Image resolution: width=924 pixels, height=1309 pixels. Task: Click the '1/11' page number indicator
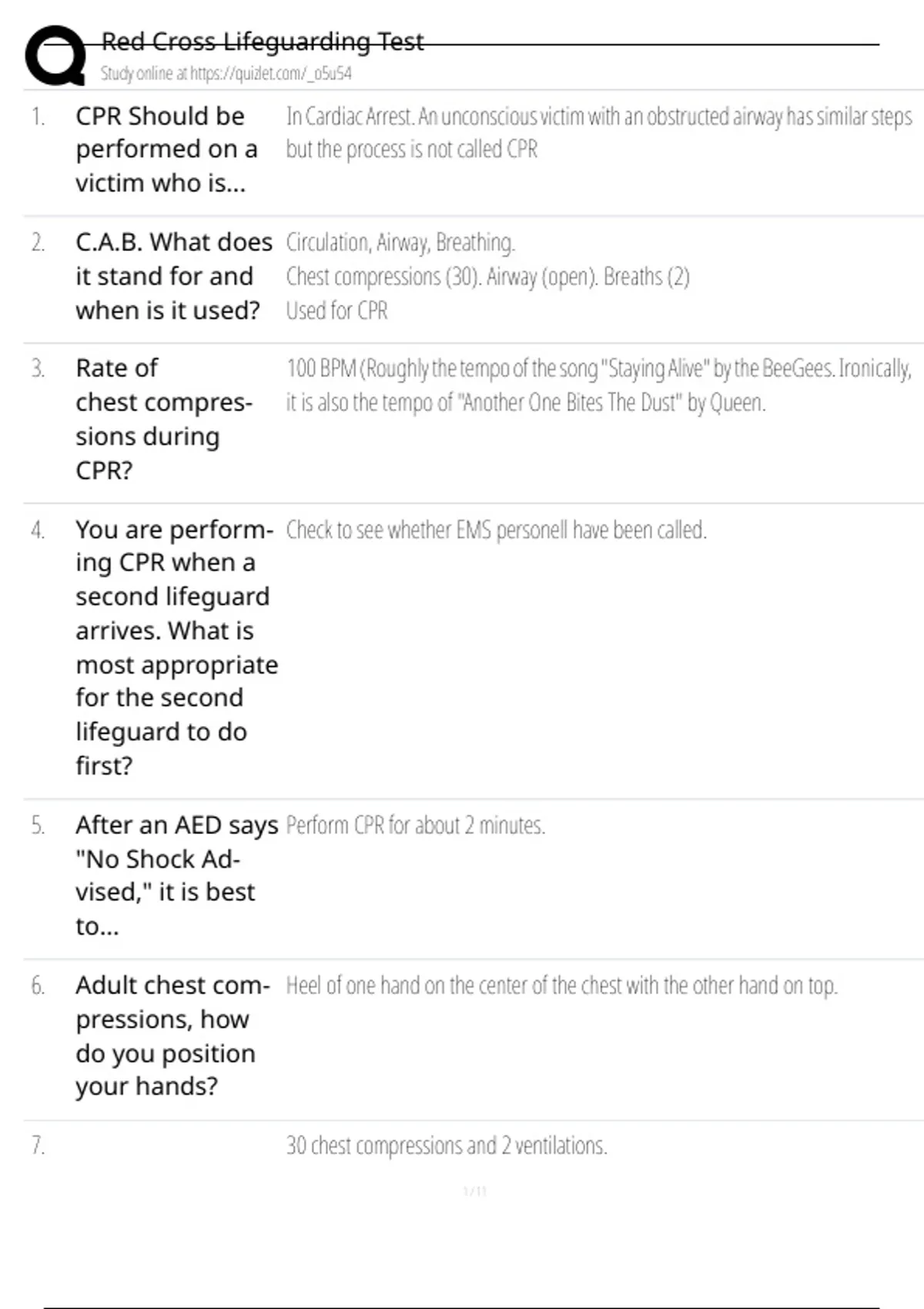474,1192
